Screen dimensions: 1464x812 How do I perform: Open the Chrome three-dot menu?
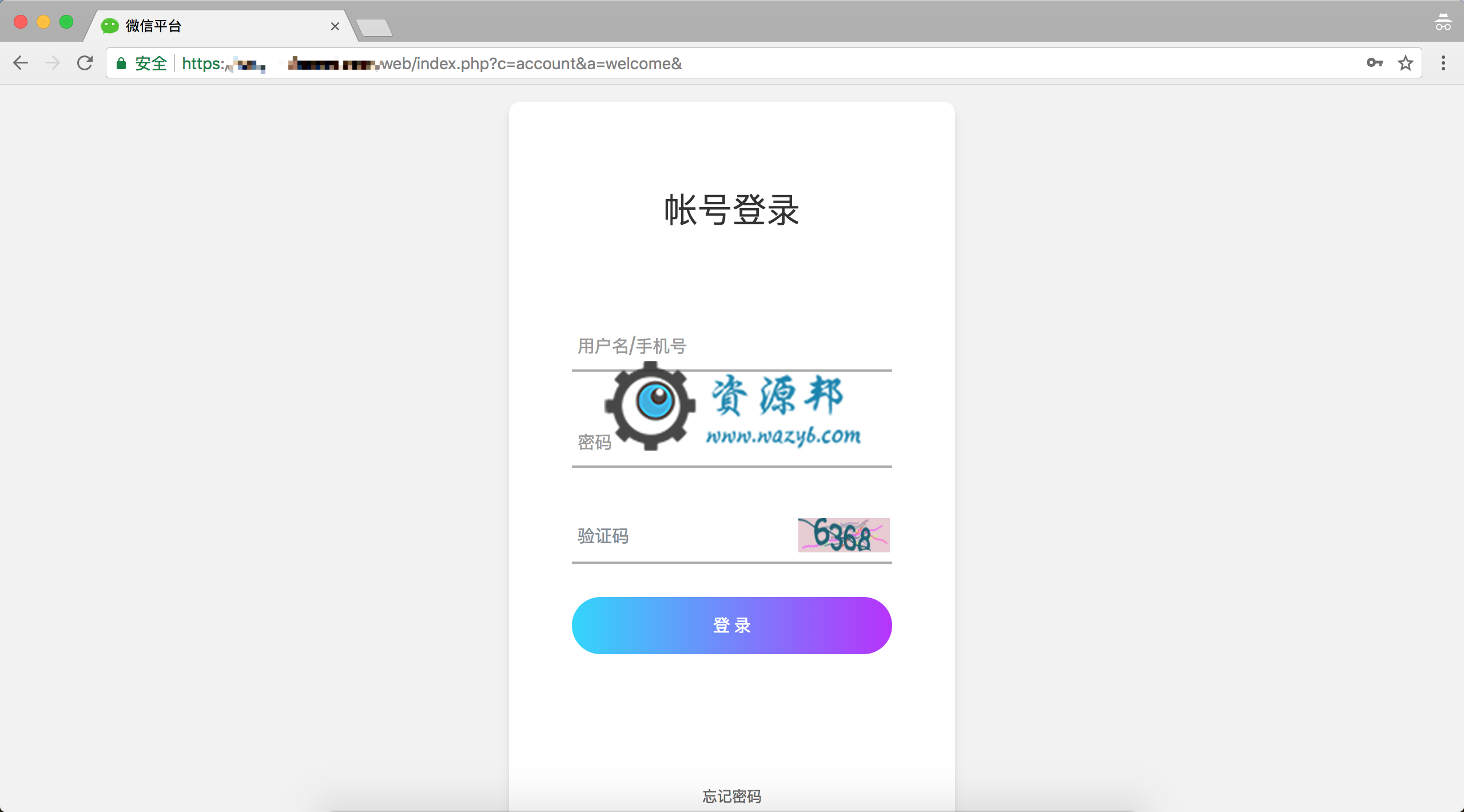1443,63
